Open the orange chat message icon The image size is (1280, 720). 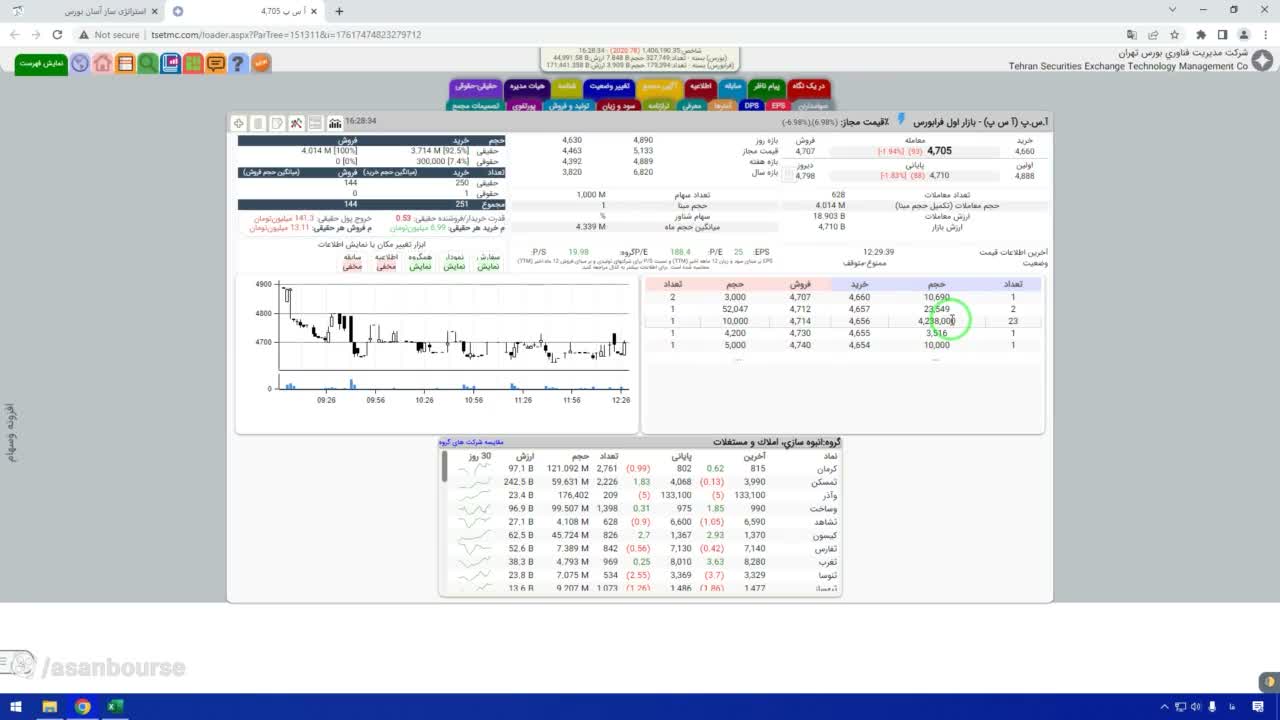click(215, 63)
